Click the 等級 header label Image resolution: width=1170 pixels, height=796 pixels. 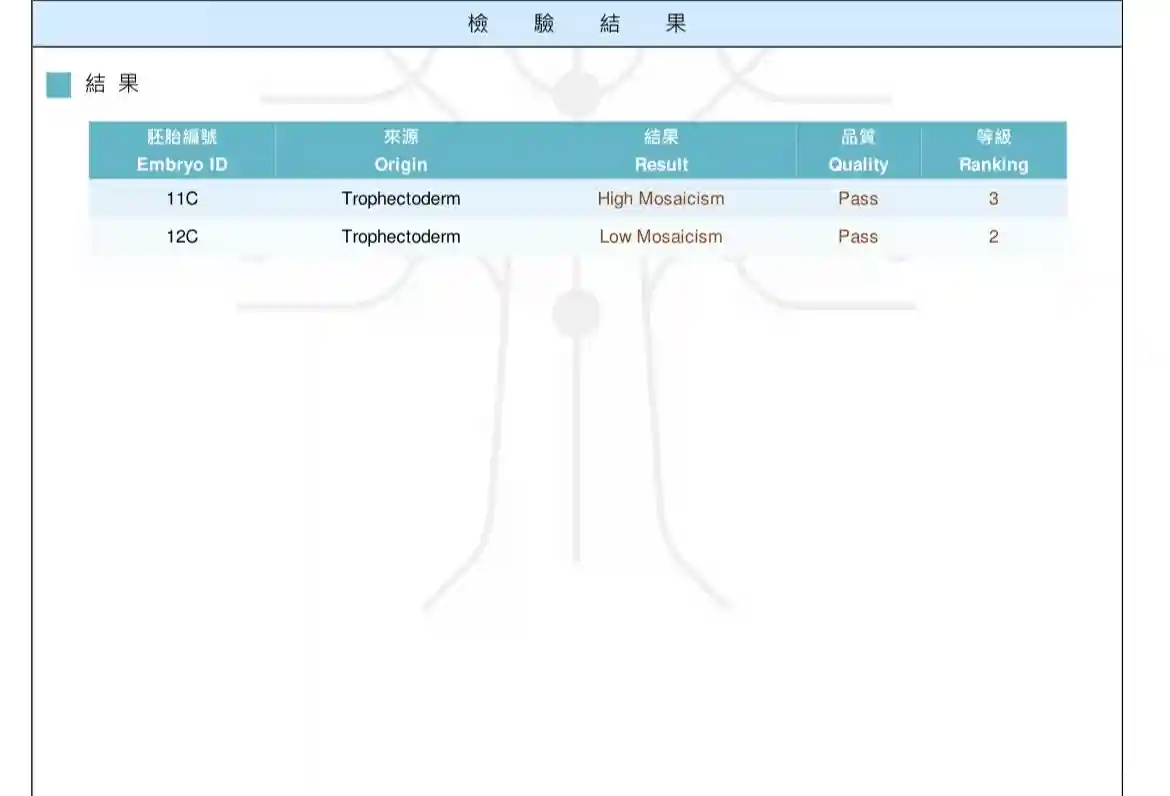click(993, 138)
